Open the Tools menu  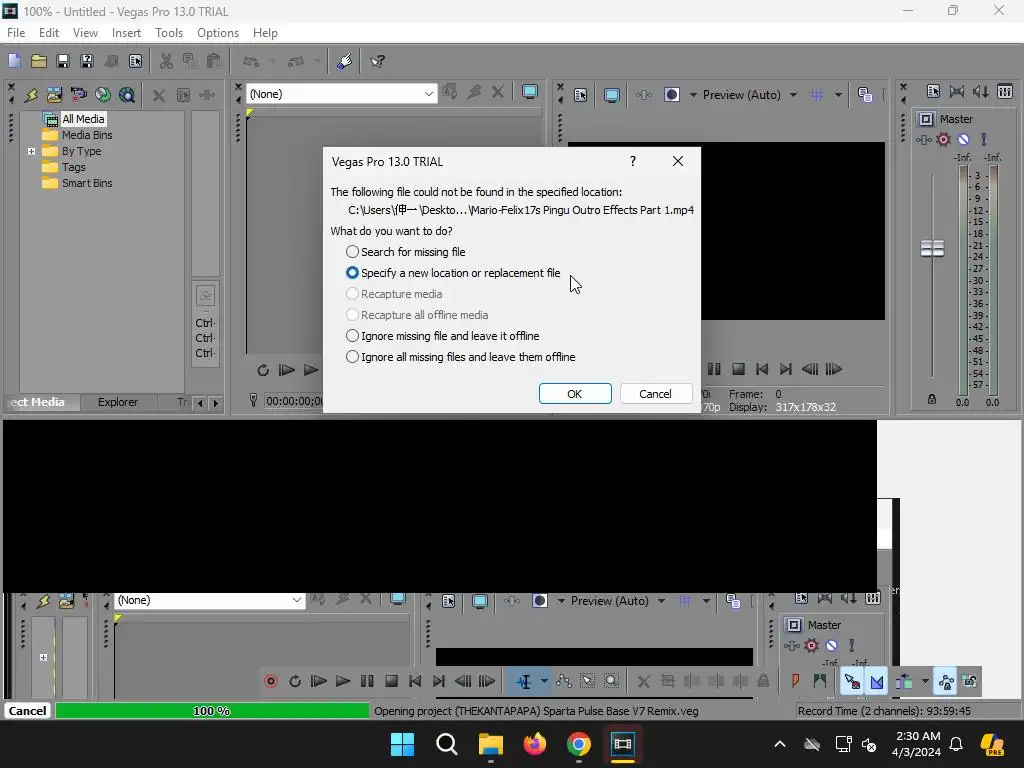[168, 33]
